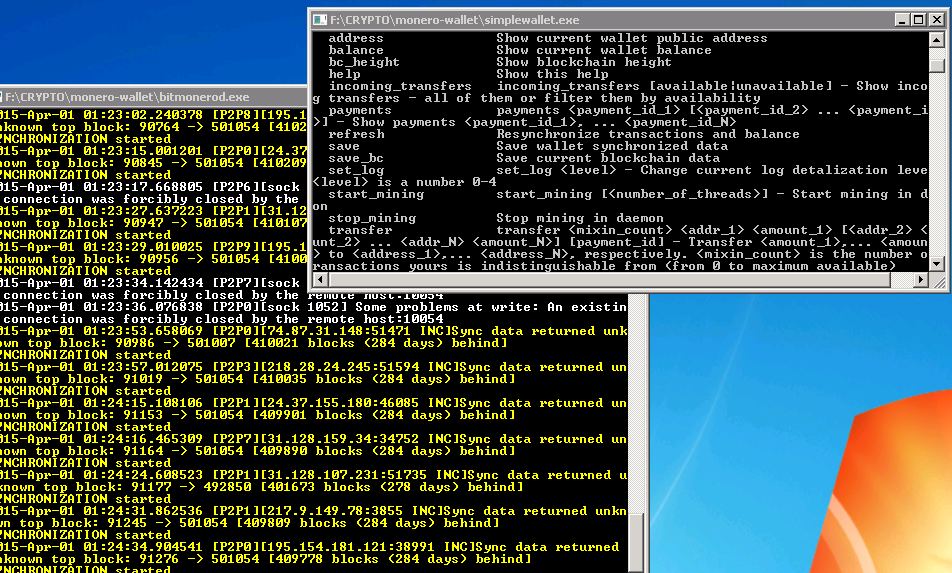Click log line with IP 31.128.107.231:51735
The width and height of the screenshot is (952, 573).
pyautogui.click(x=314, y=475)
